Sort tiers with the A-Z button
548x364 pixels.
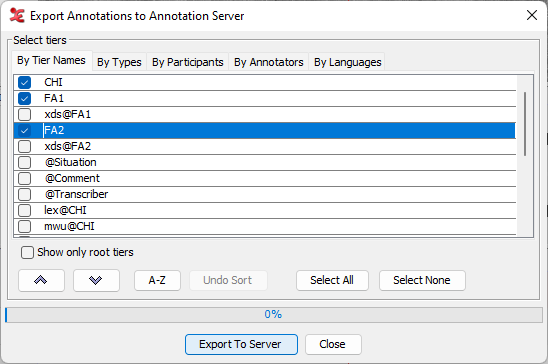157,280
